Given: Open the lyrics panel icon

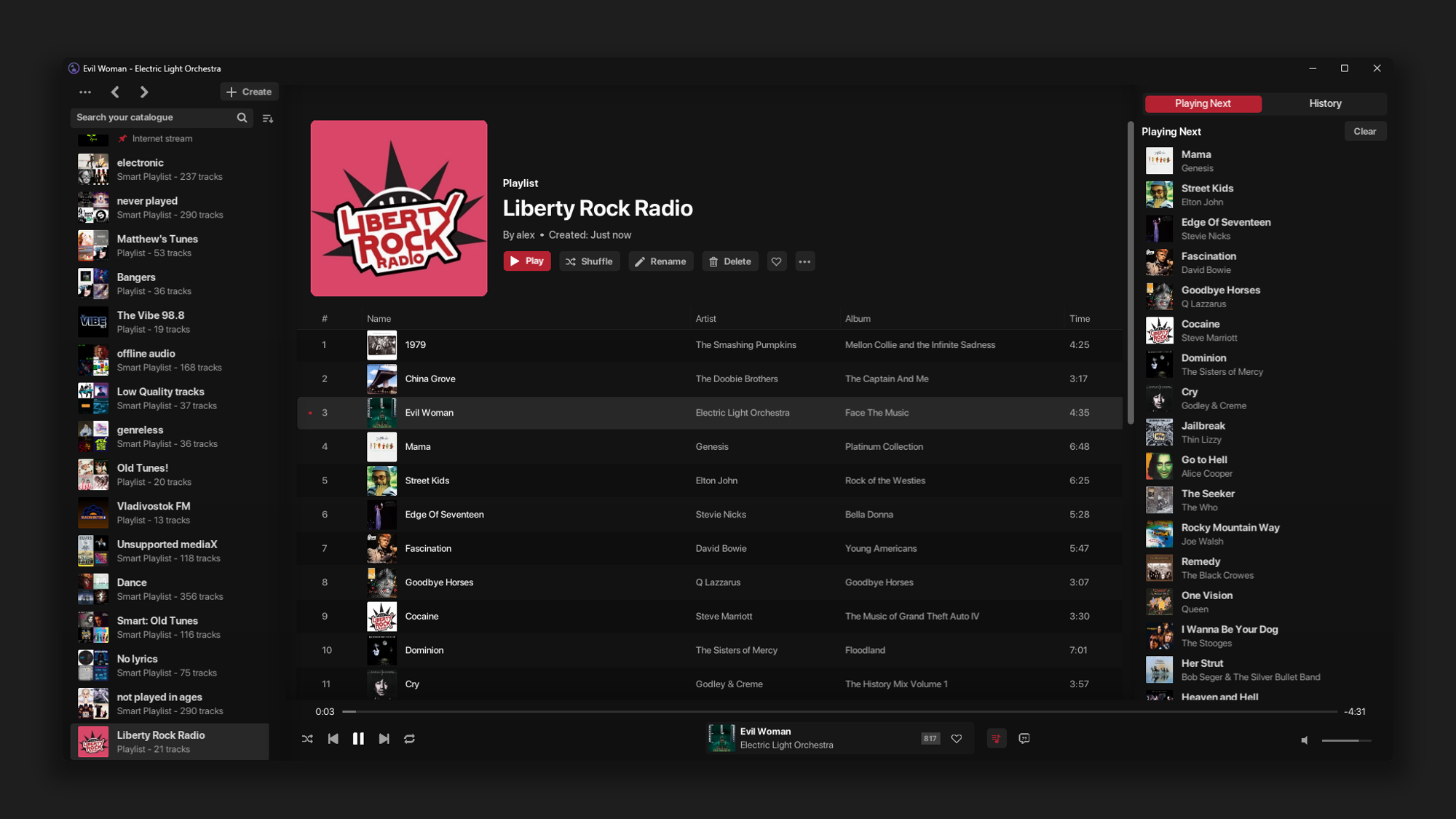Looking at the screenshot, I should point(1024,738).
